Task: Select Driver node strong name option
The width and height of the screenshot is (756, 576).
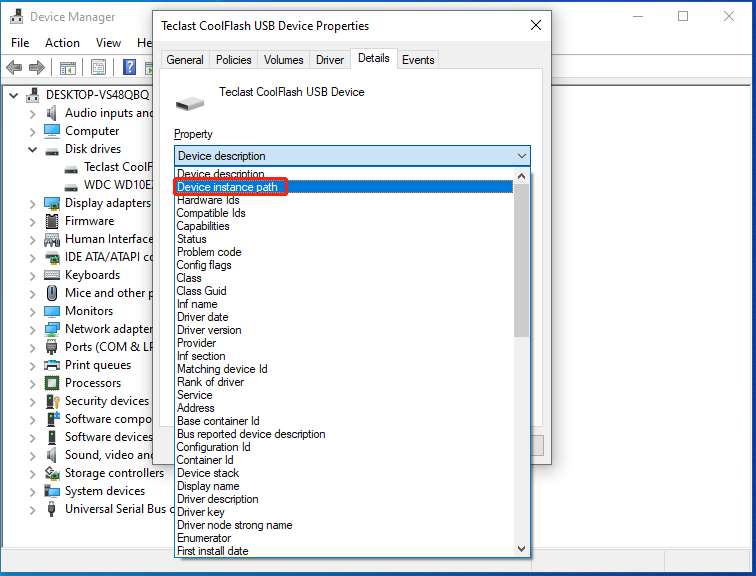Action: [343, 525]
